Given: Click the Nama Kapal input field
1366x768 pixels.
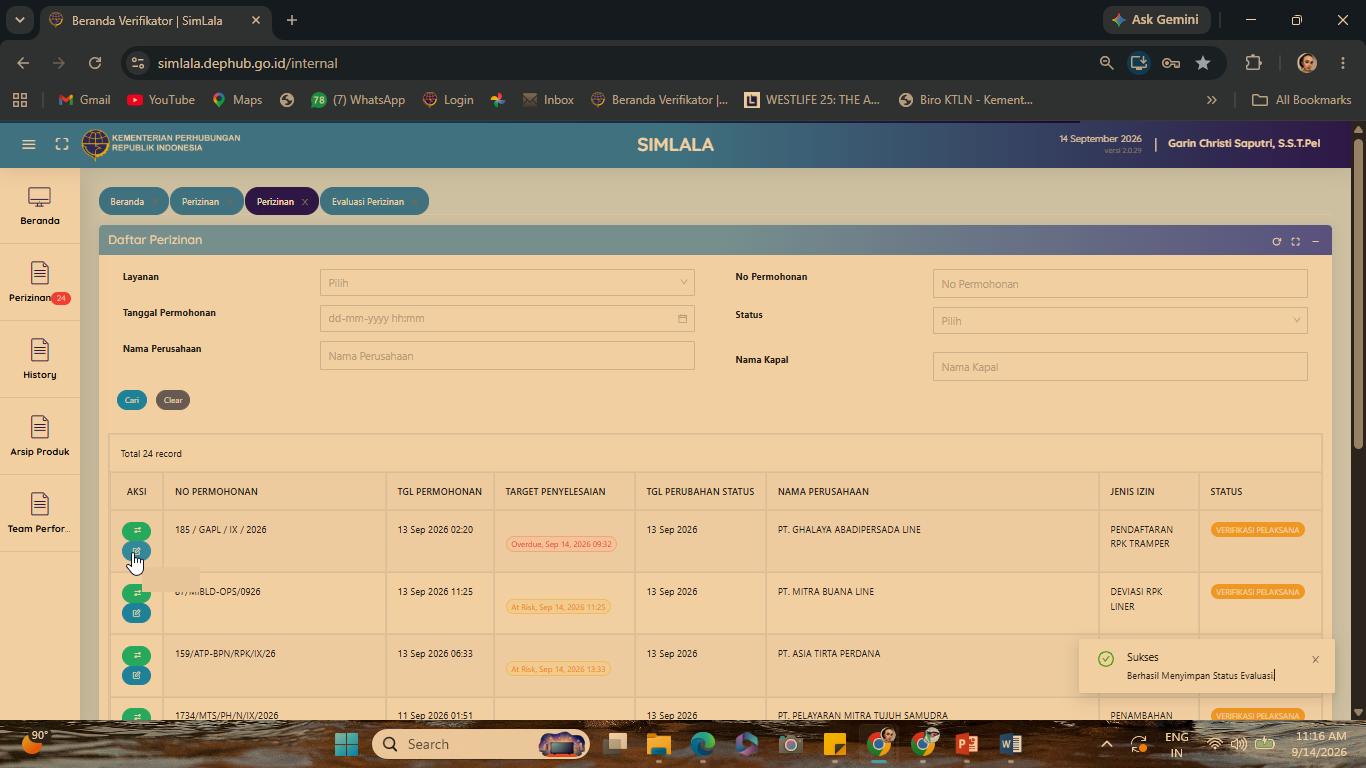Looking at the screenshot, I should (x=1120, y=367).
